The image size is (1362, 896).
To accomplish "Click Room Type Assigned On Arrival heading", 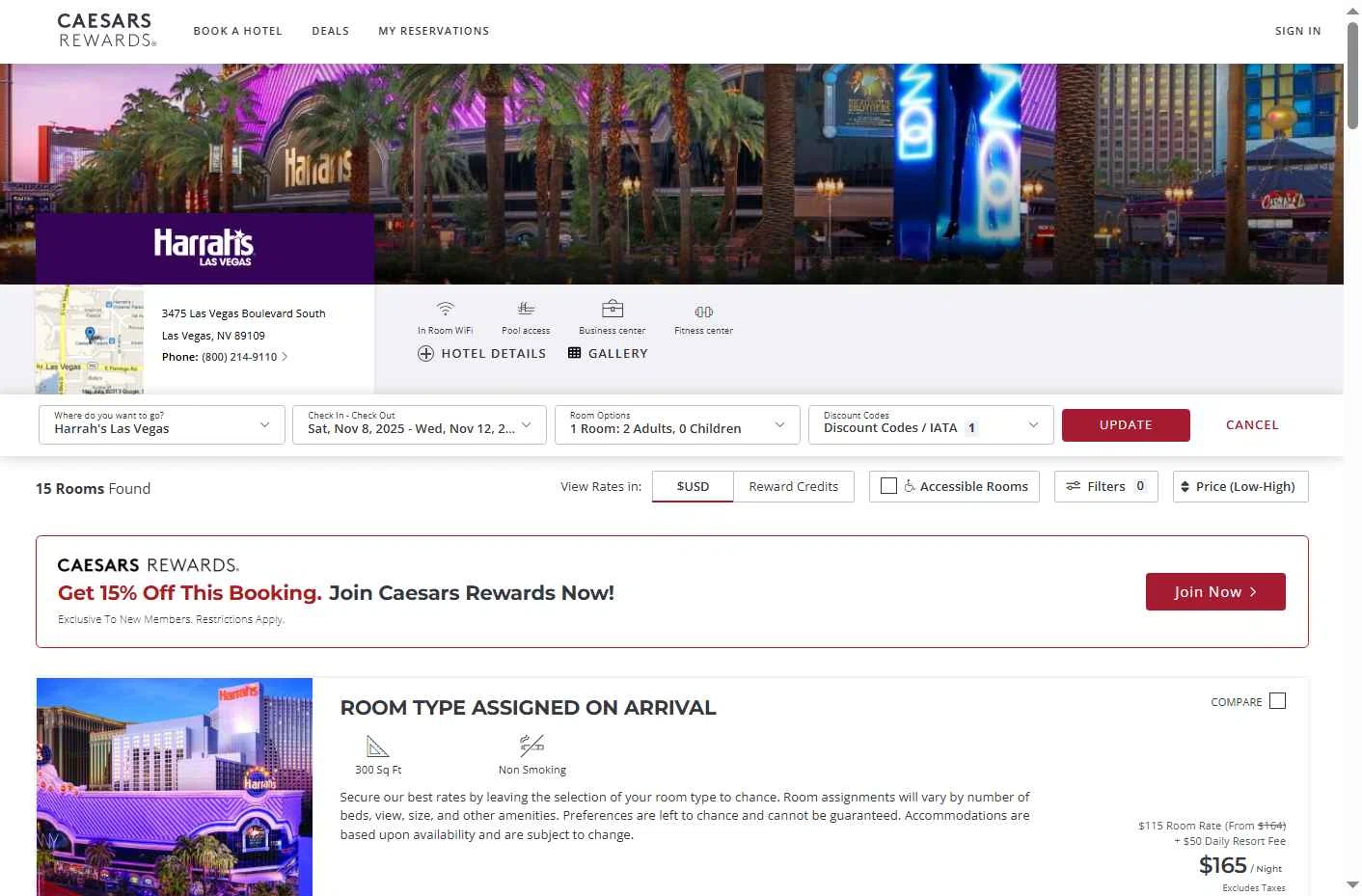I will [528, 708].
